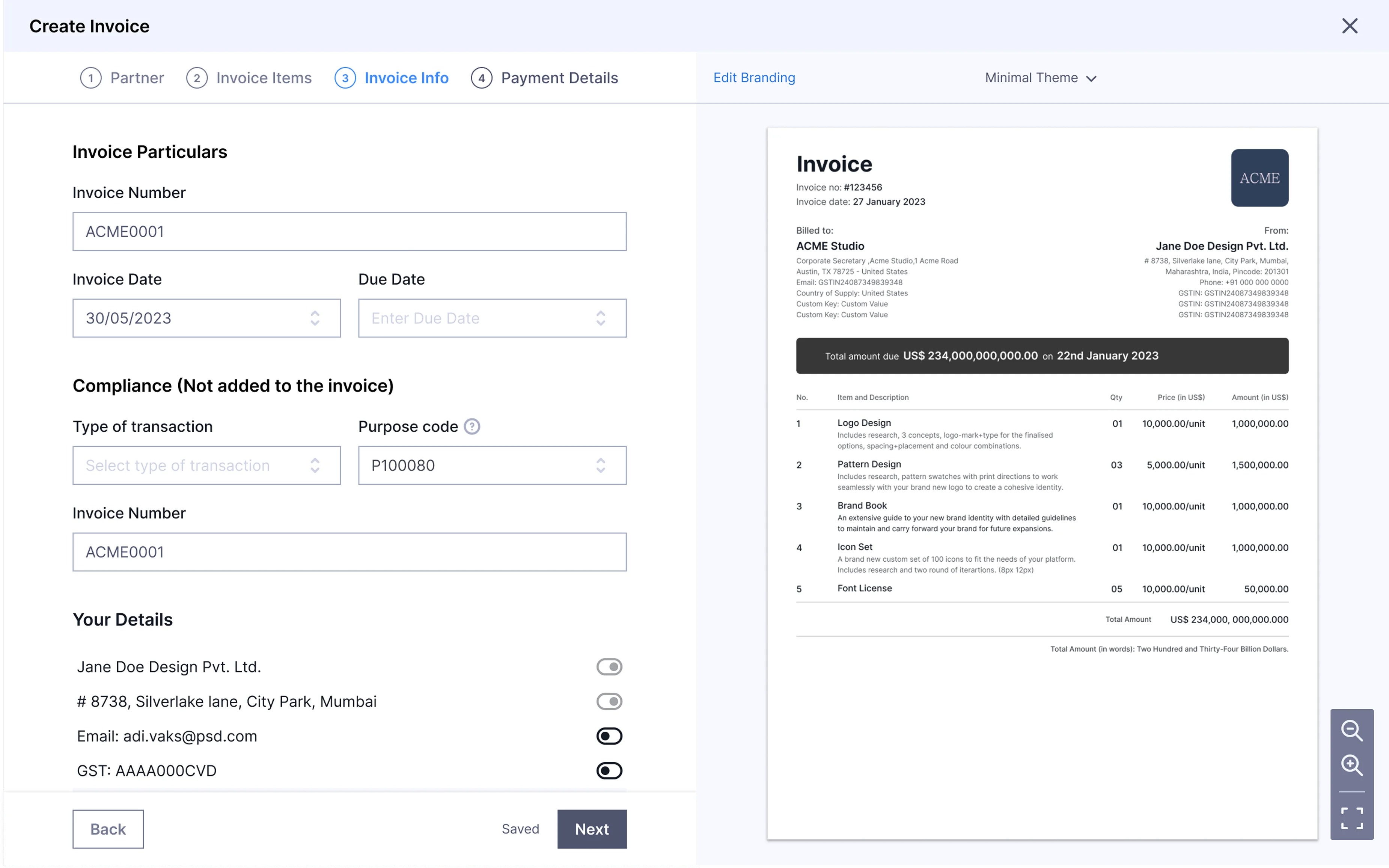Click the zoom out icon on preview panel
Viewport: 1389px width, 868px height.
1352,730
